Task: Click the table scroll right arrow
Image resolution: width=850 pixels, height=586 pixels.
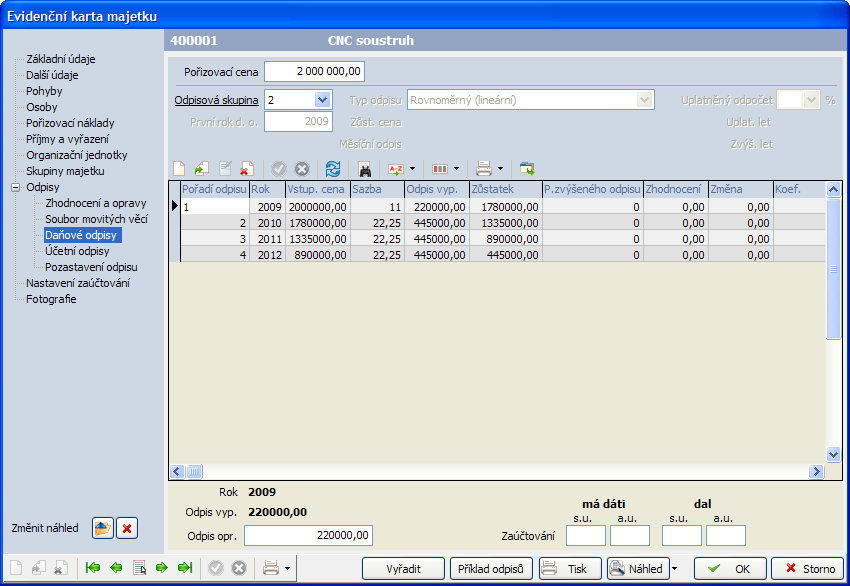Action: 816,472
